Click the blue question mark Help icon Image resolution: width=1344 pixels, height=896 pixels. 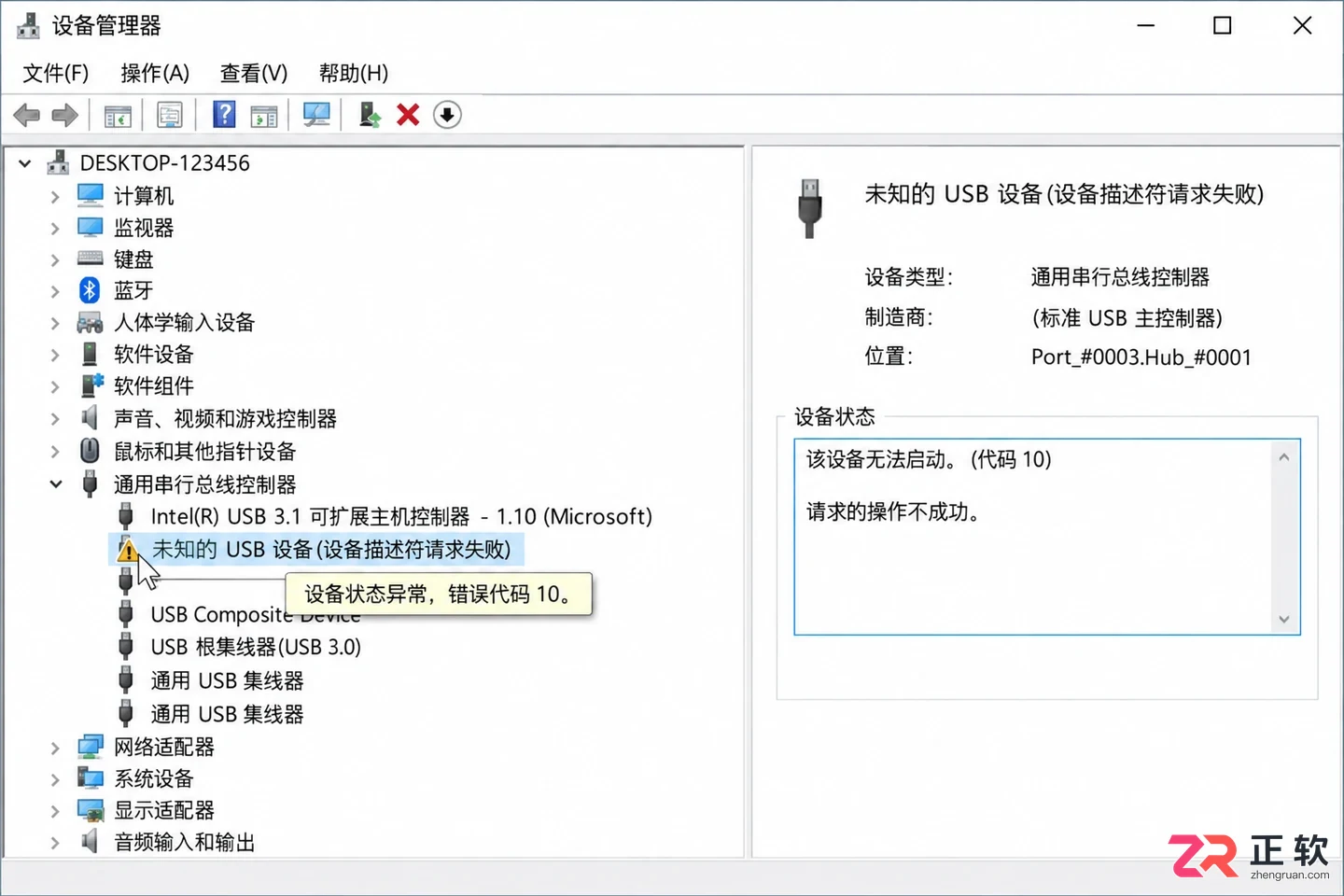(x=224, y=115)
